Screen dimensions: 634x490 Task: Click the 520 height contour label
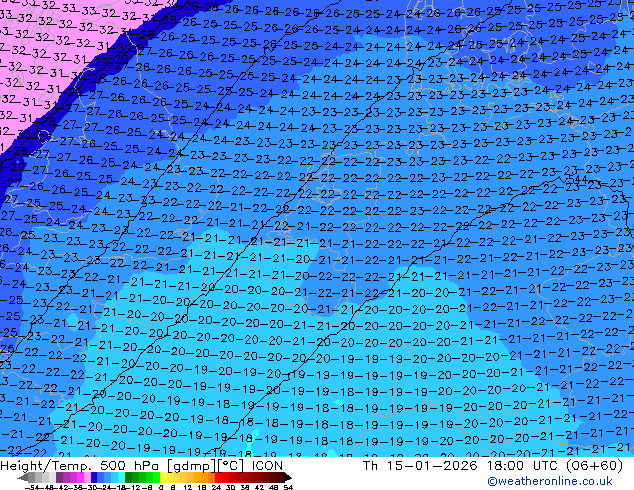tap(118, 59)
